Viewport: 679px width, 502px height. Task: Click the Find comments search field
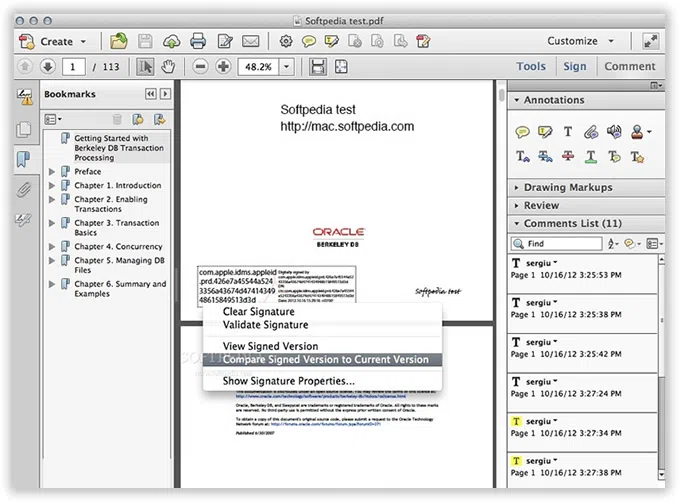click(556, 243)
